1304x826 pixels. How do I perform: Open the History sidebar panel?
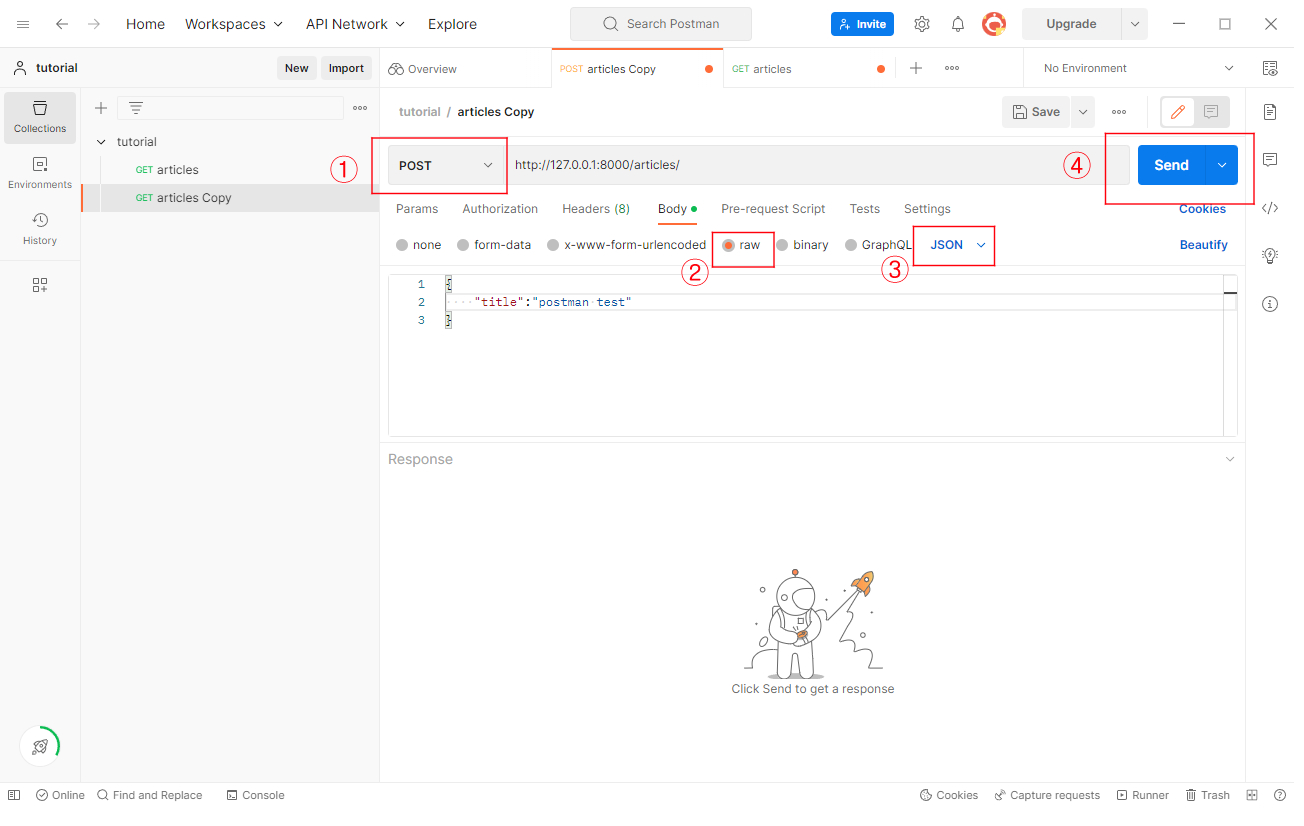tap(40, 229)
